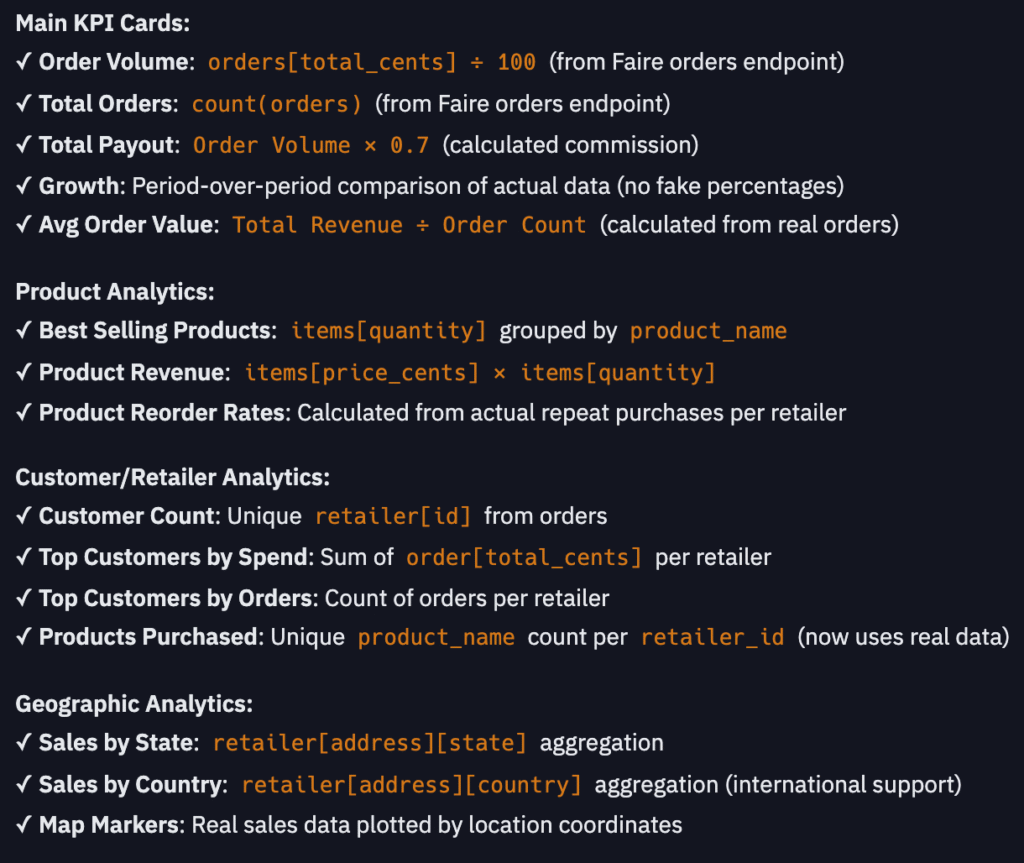Click the Customer/Retailer Analytics heading

click(172, 478)
